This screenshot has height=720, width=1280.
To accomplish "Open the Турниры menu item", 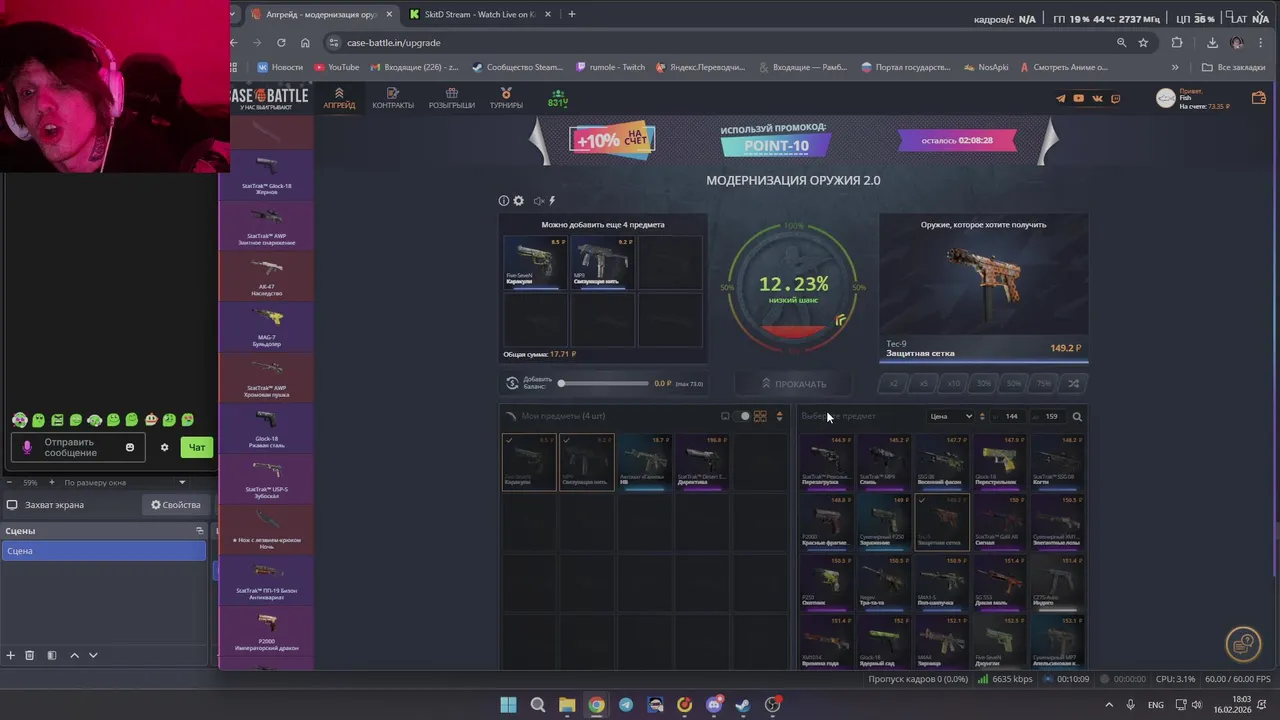I will 506,98.
